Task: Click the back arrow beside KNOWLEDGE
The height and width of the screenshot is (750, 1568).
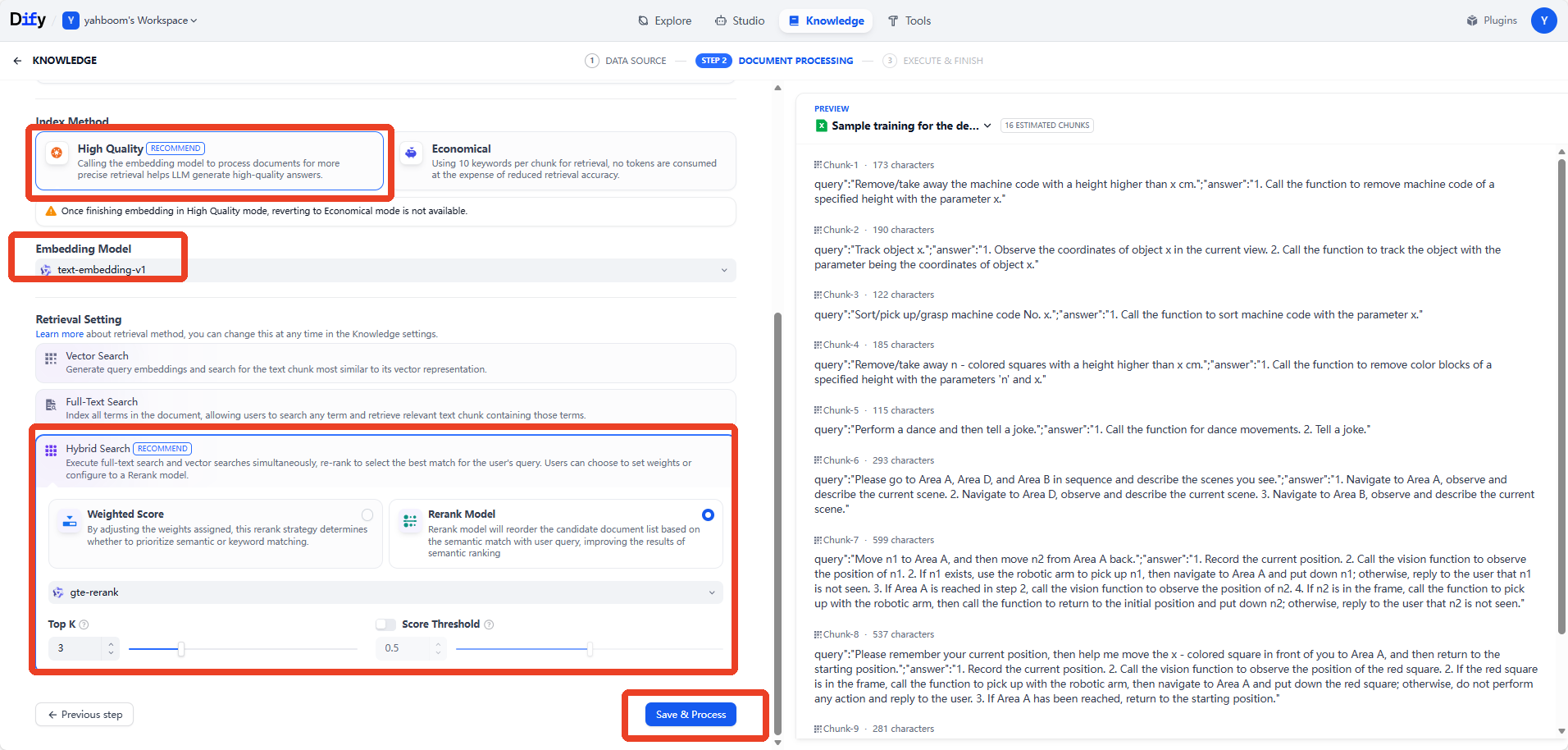Action: pos(17,61)
